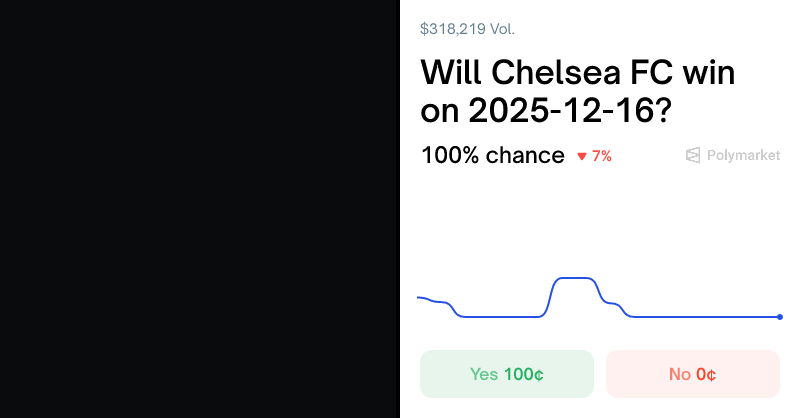Image resolution: width=800 pixels, height=418 pixels.
Task: Buy Yes at 100¢
Action: tap(506, 374)
